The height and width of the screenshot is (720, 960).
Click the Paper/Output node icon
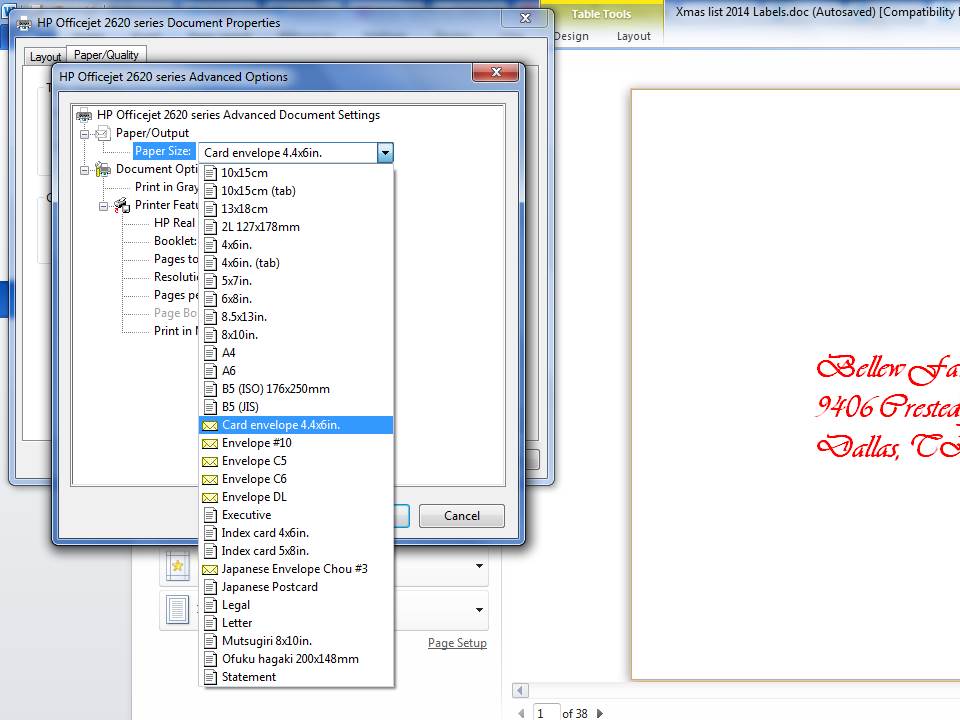click(103, 133)
